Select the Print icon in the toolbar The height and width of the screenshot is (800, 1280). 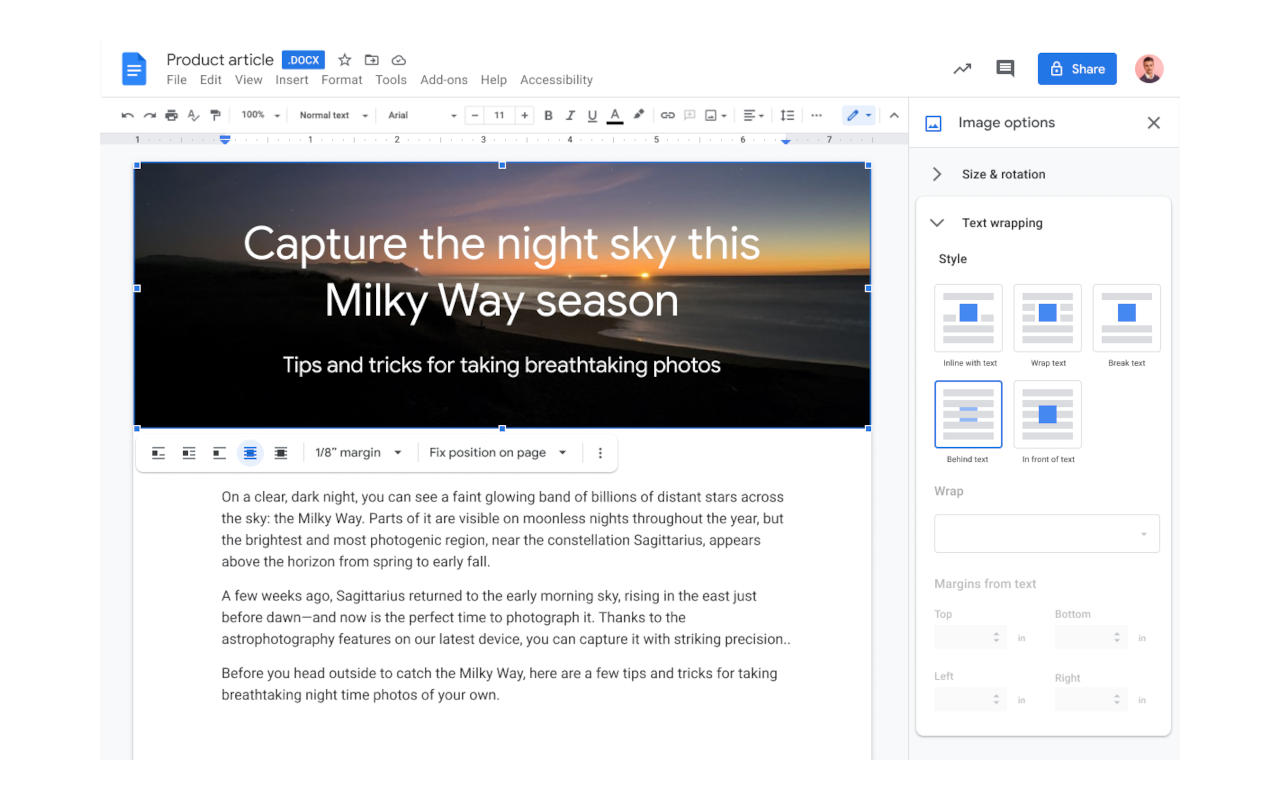tap(172, 114)
